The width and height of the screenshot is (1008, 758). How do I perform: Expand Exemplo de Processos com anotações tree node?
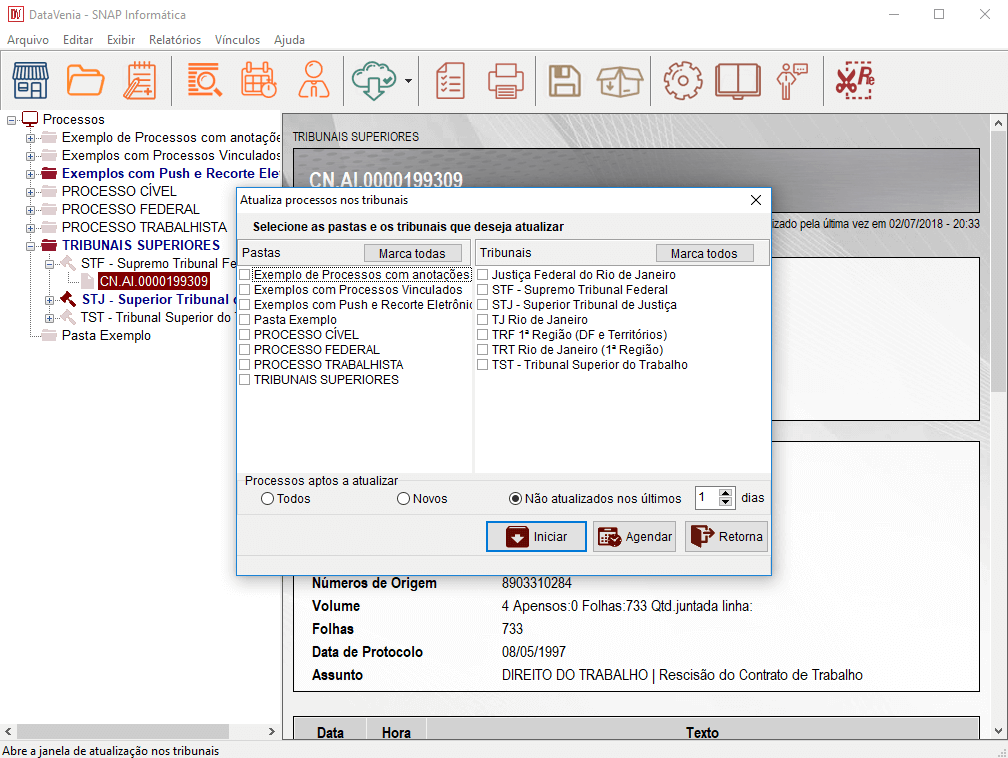30,138
